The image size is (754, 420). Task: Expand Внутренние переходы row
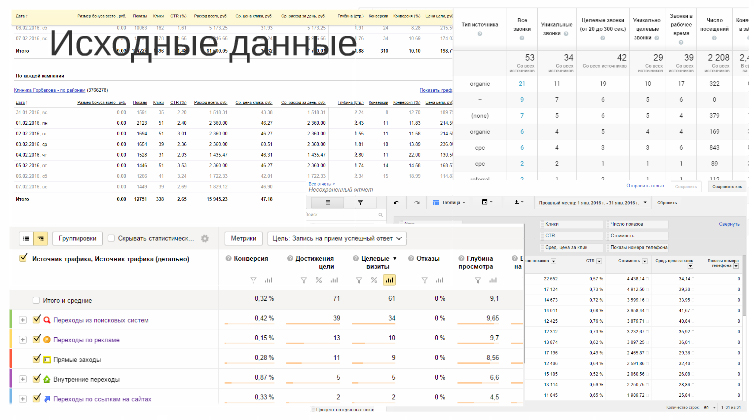[23, 379]
